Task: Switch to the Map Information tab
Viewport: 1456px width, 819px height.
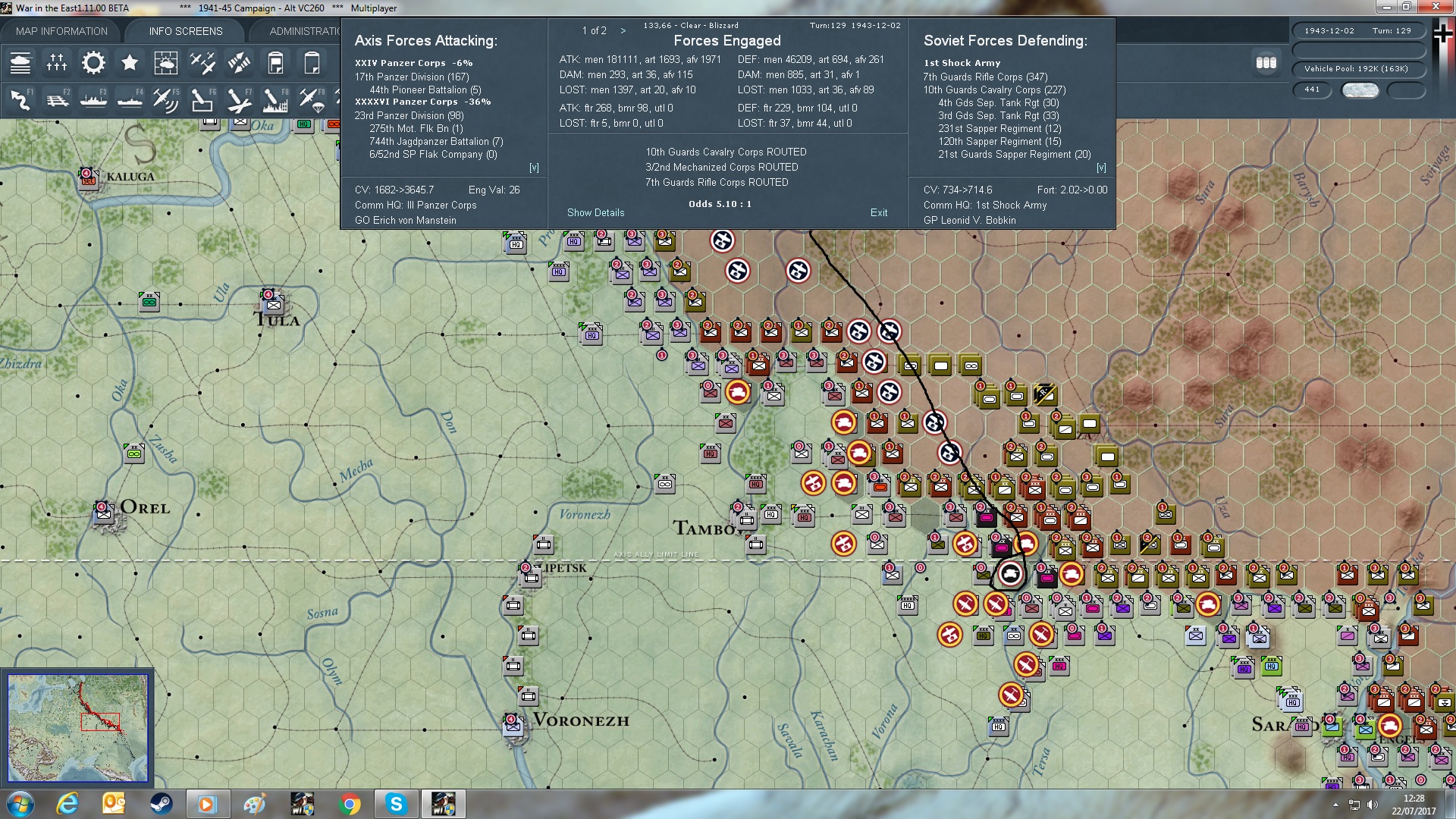Action: tap(61, 31)
